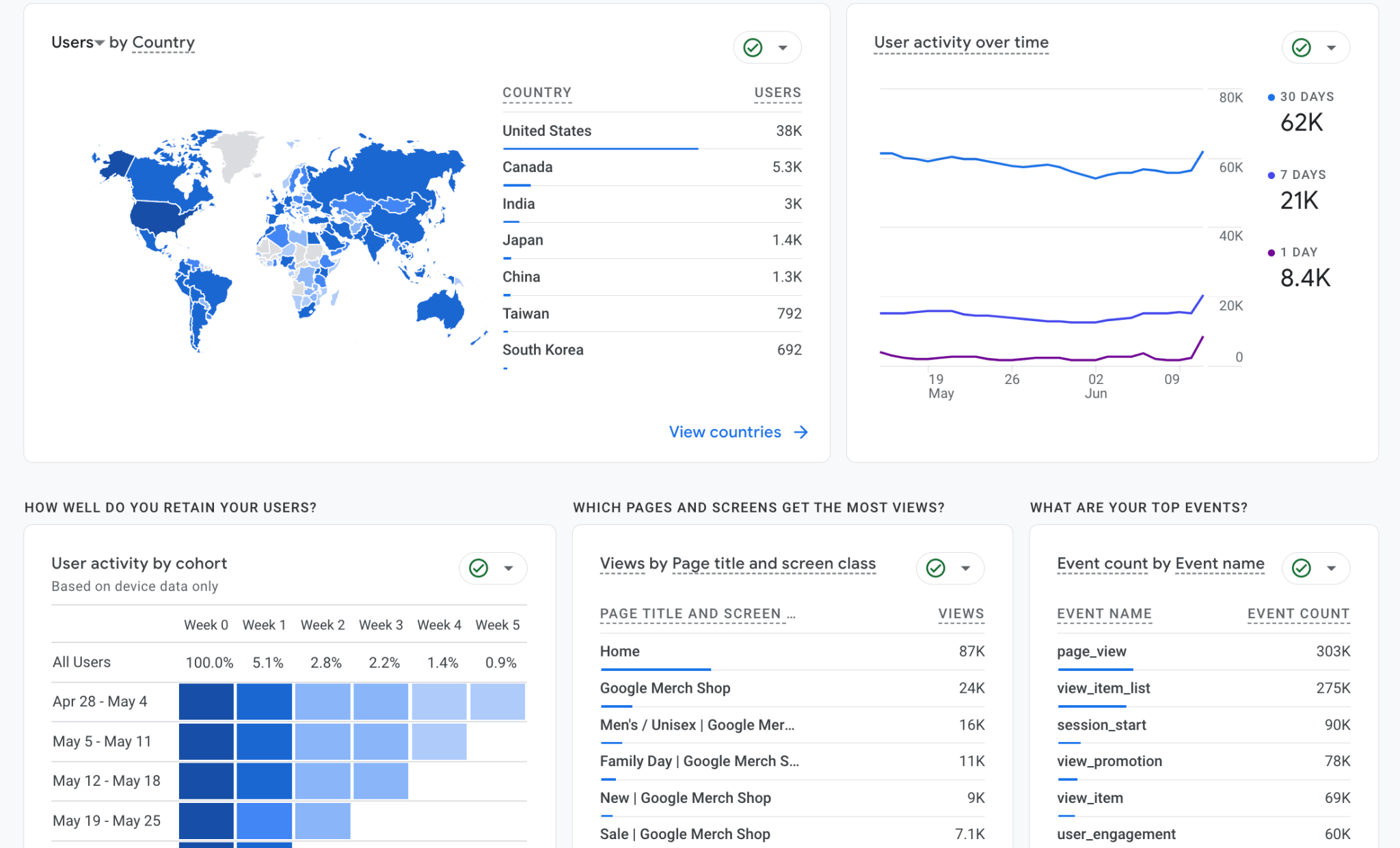Expand the options dropdown on Views by Page title card
Viewport: 1400px width, 848px height.
(966, 568)
